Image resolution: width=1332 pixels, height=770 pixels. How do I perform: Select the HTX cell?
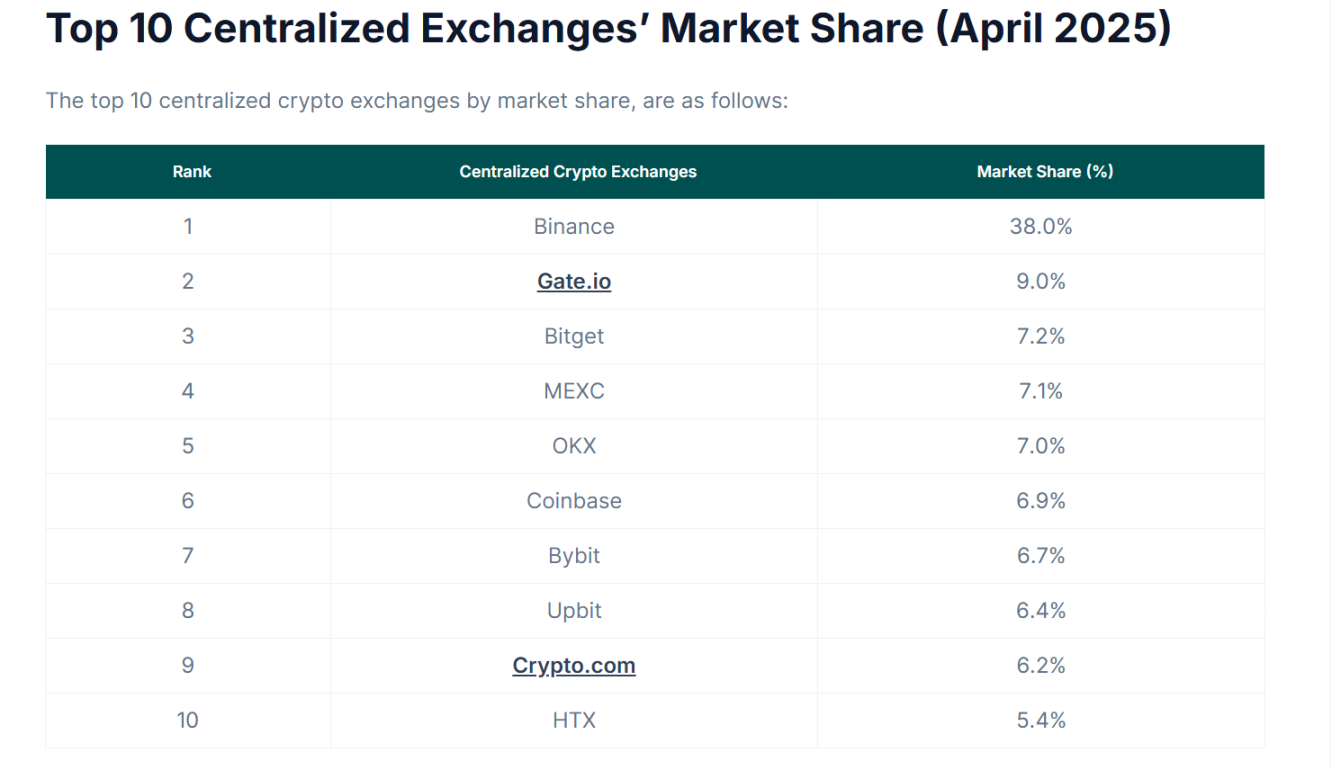tap(574, 721)
